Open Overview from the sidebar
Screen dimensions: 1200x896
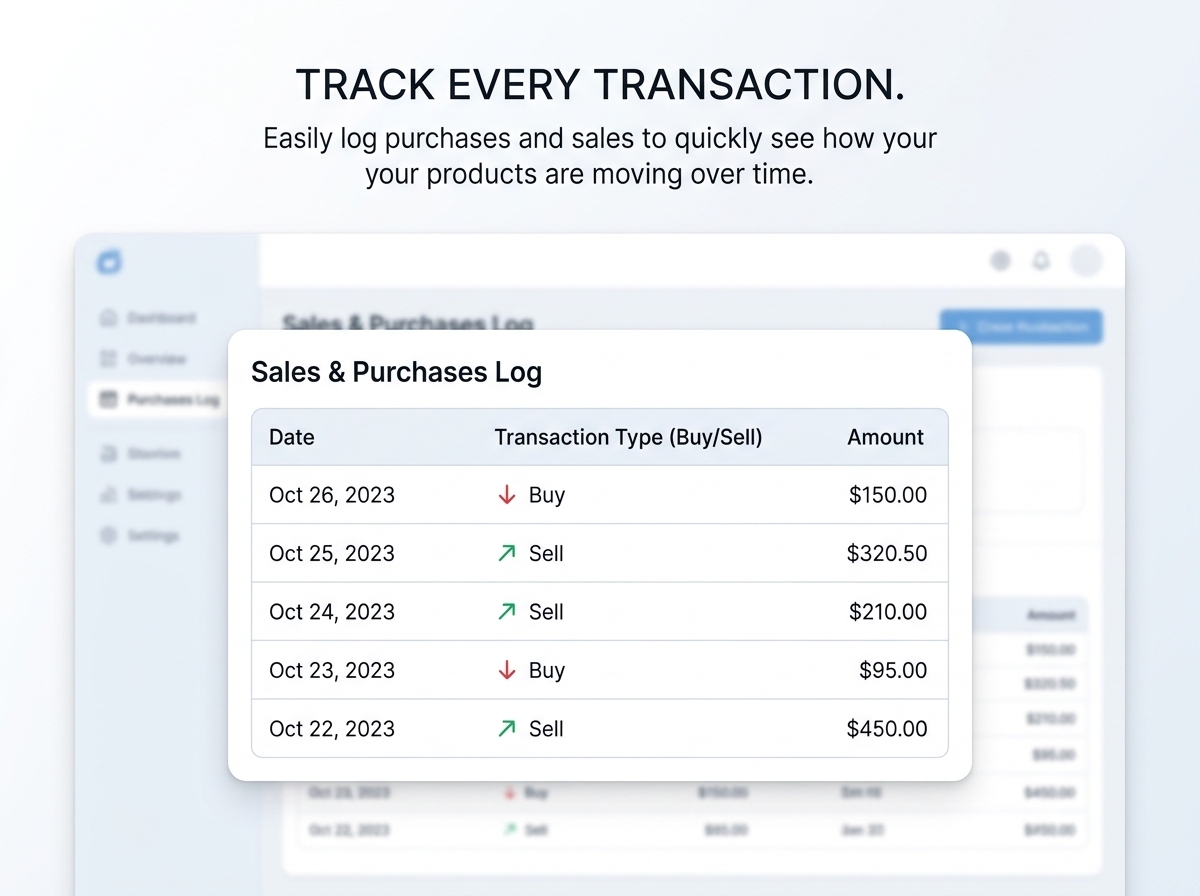pos(155,359)
